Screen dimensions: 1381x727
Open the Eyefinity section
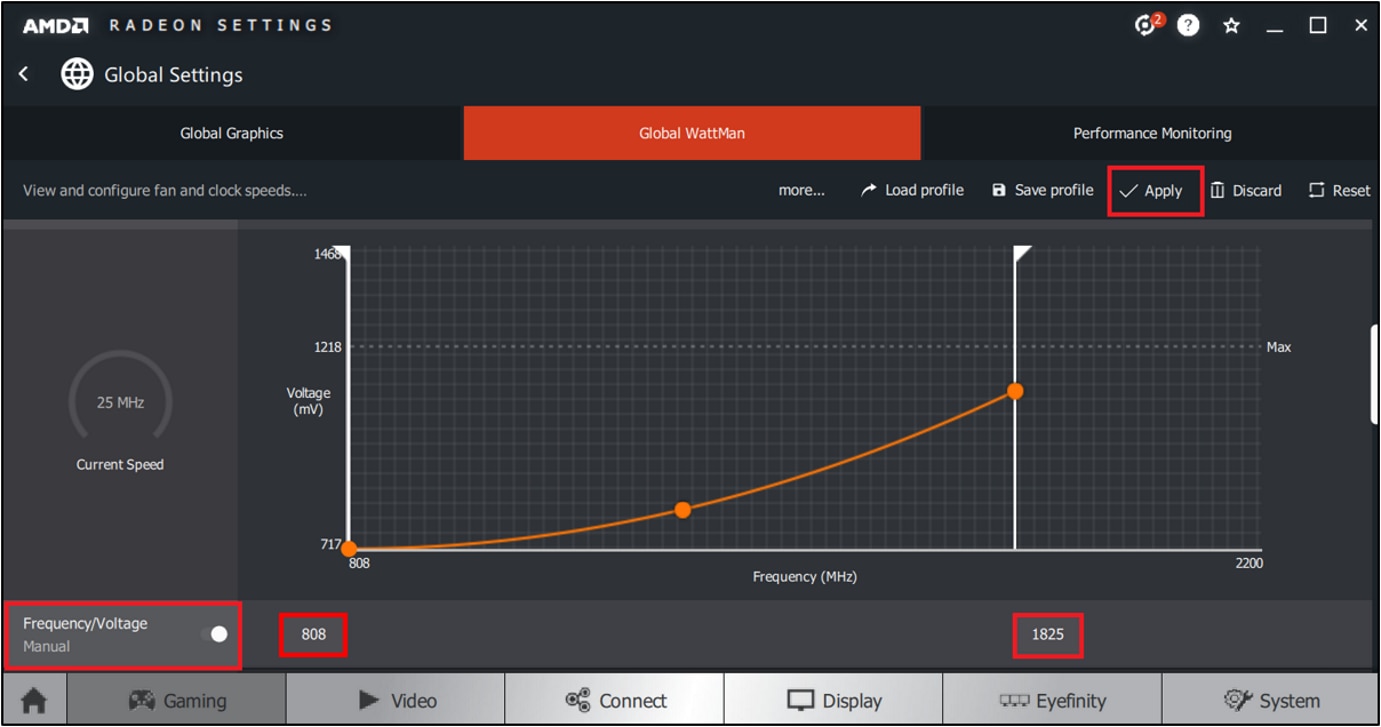point(1052,700)
